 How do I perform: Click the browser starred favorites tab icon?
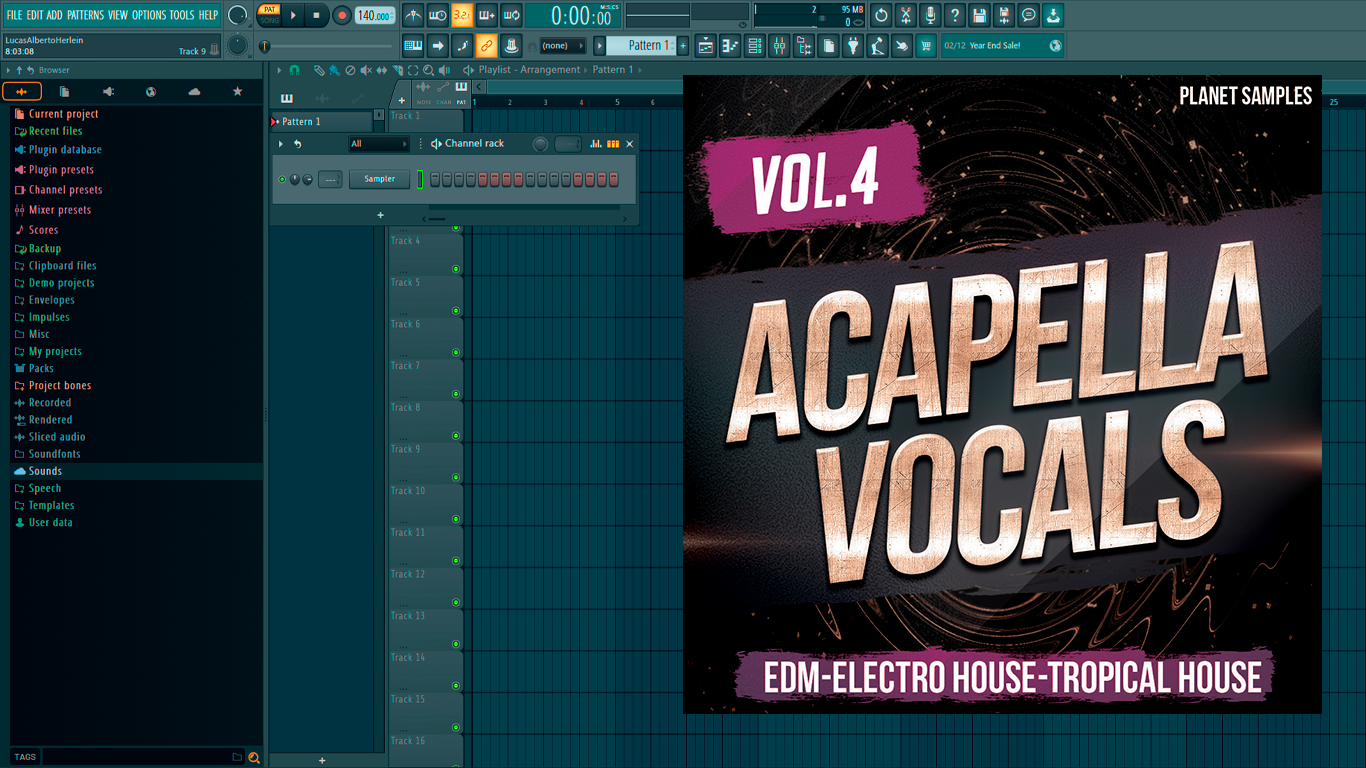tap(237, 91)
